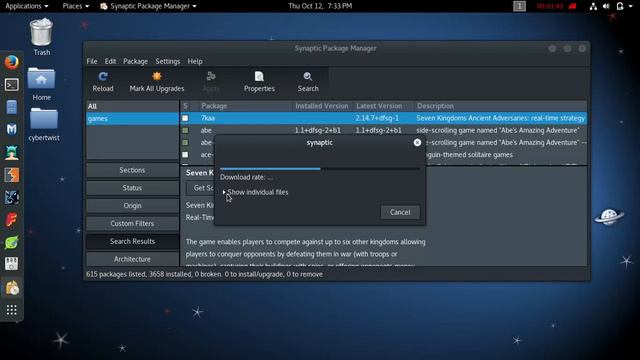The height and width of the screenshot is (360, 640).
Task: Open the Package menu
Action: [x=136, y=61]
